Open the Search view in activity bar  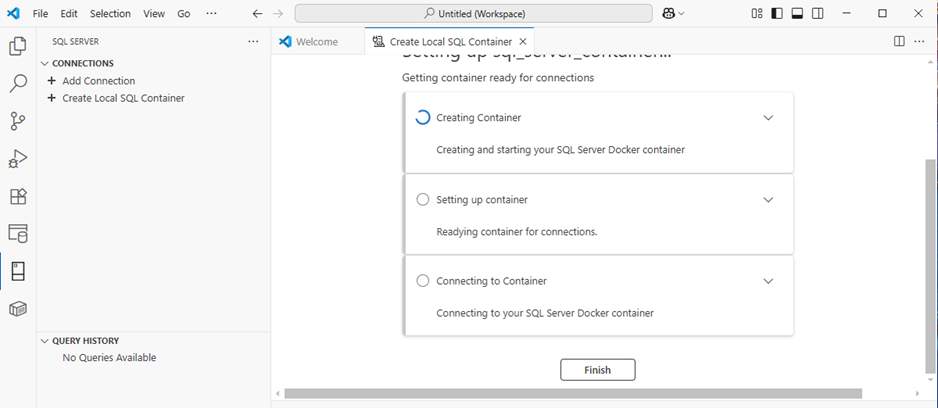click(x=18, y=84)
